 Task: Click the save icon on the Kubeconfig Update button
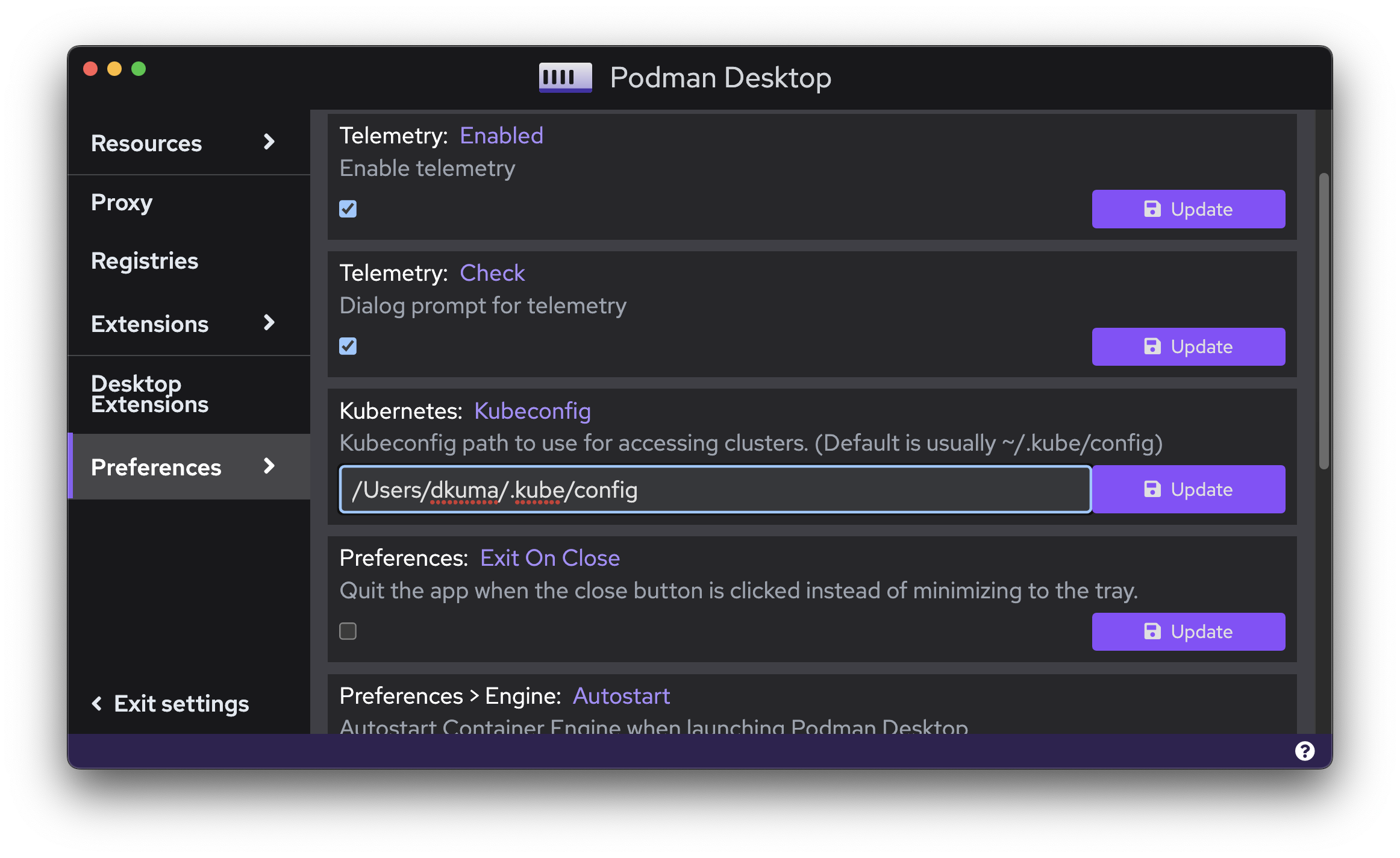click(1152, 489)
